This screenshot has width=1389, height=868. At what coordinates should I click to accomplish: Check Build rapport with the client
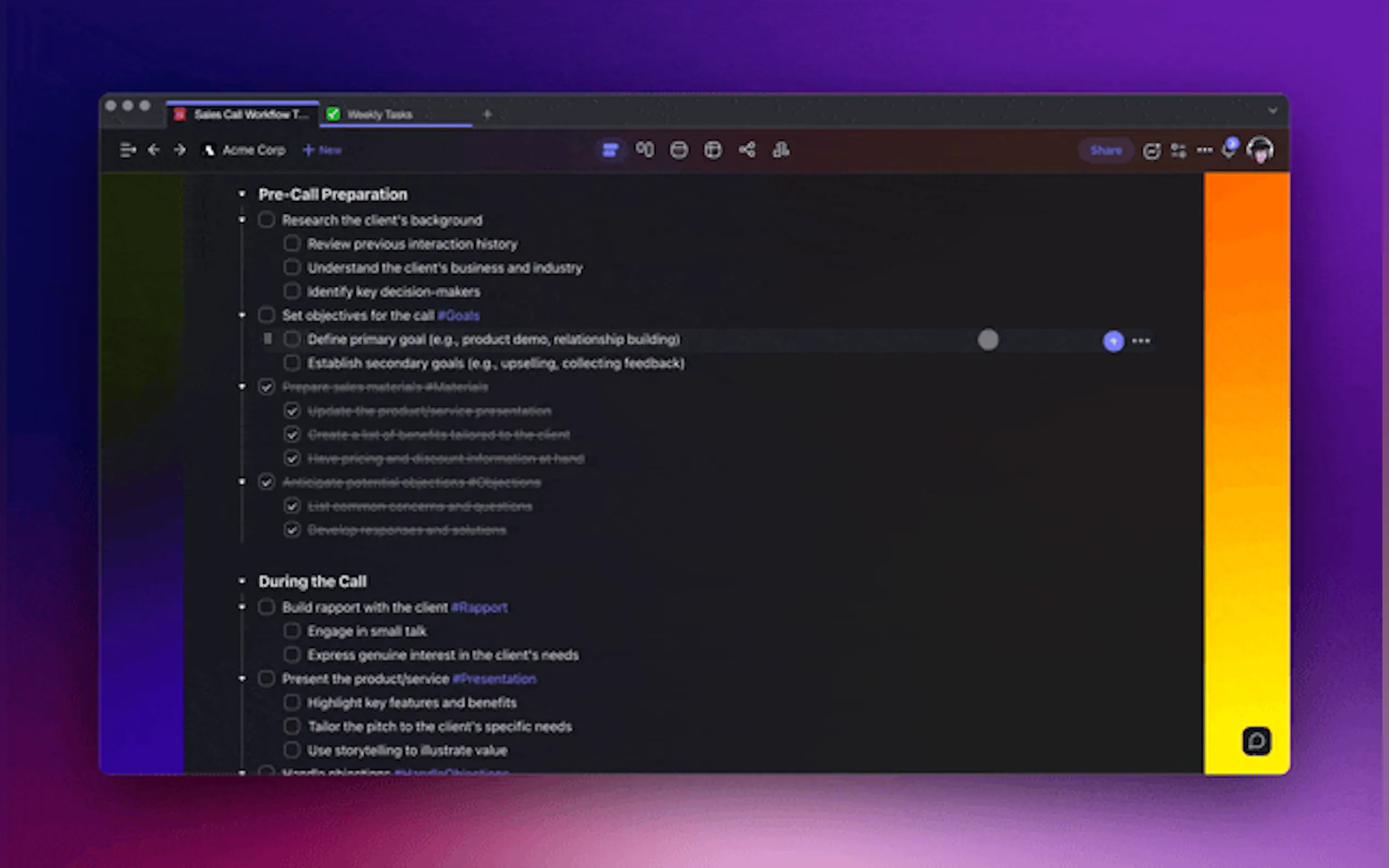coord(266,607)
